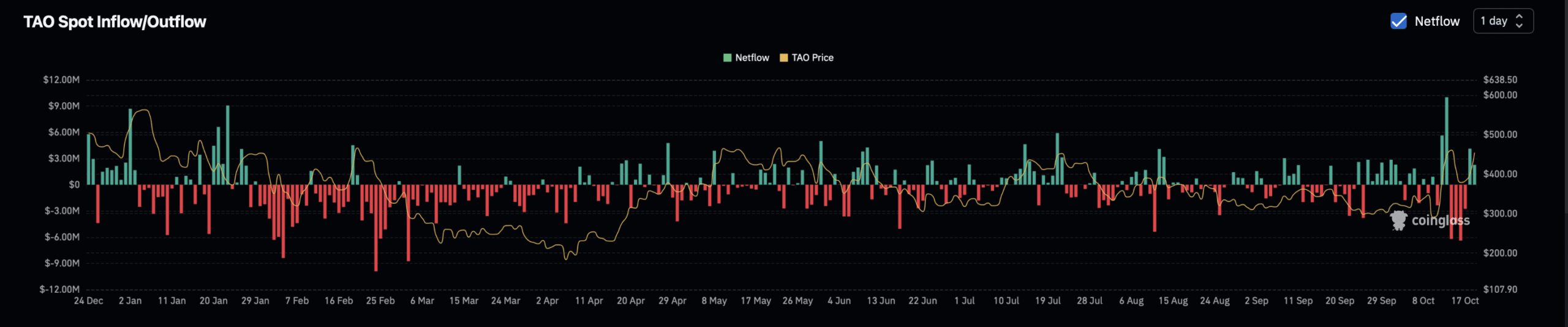
Task: Click the yellow TAO Price legend swatch
Action: click(x=783, y=58)
